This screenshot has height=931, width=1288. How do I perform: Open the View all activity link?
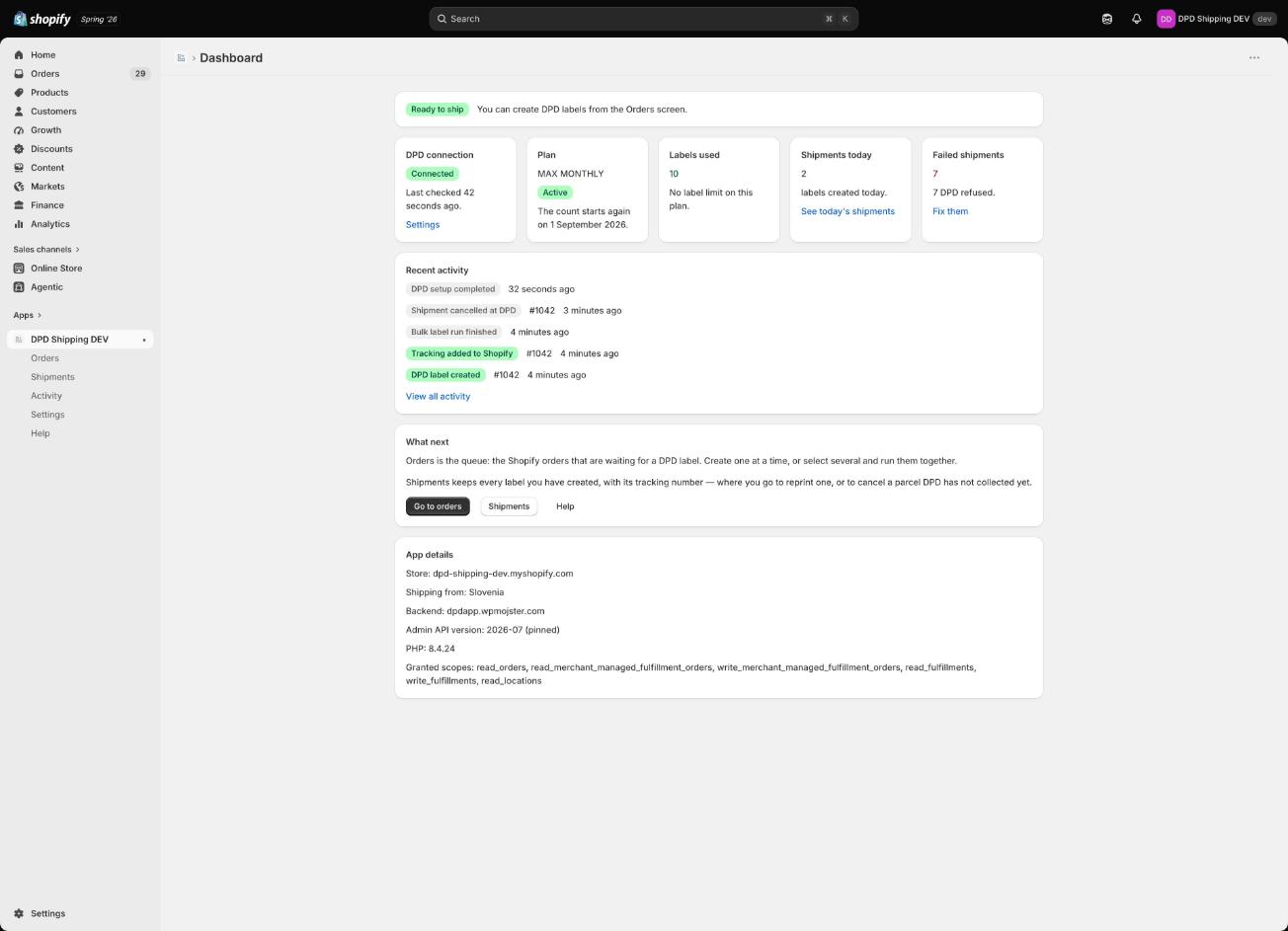click(x=438, y=397)
